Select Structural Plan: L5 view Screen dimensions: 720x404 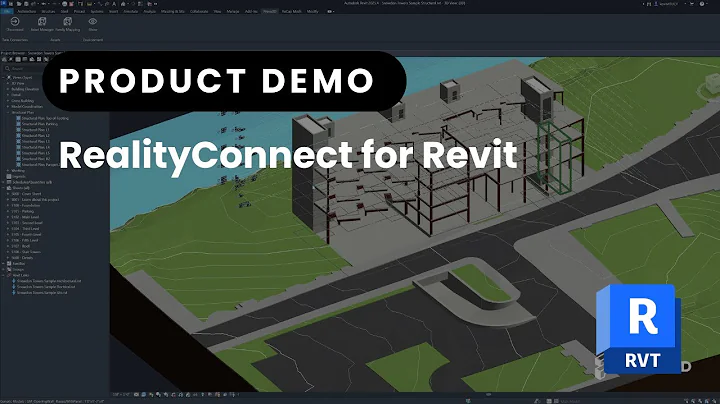tap(35, 153)
